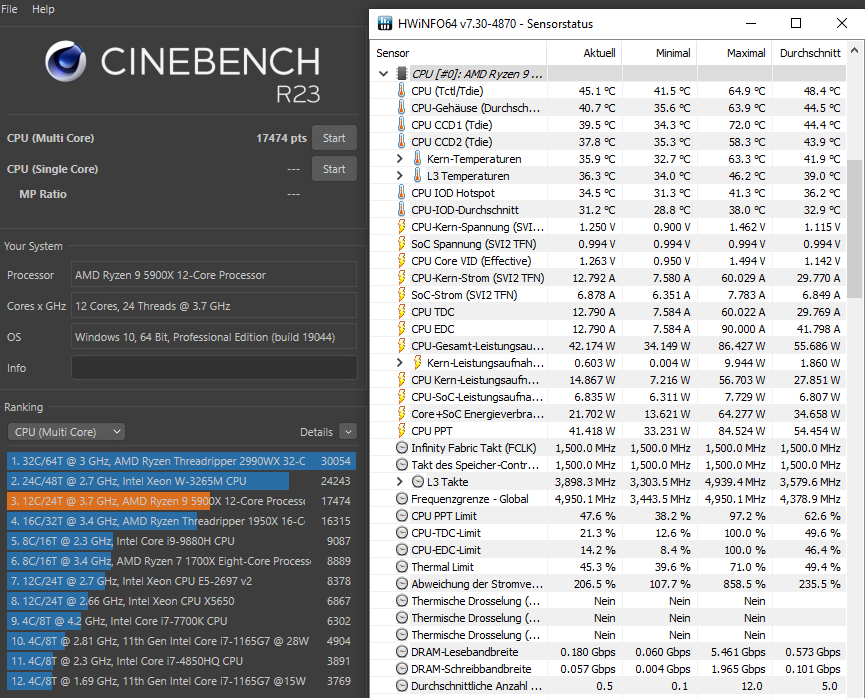Viewport: 865px width, 698px height.
Task: Click lightning icon beside CPU EDC
Action: pyautogui.click(x=402, y=329)
